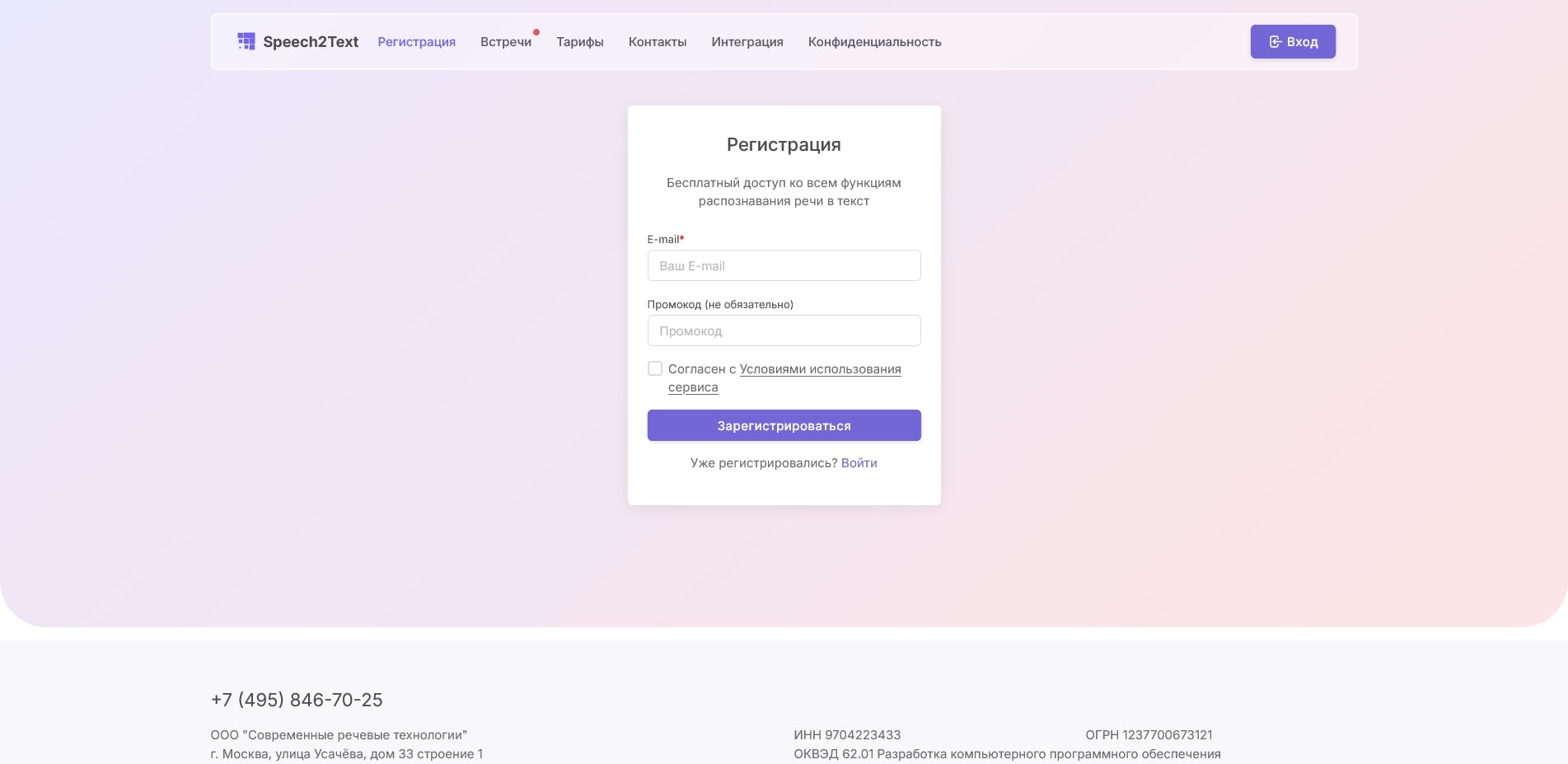The image size is (1568, 764).
Task: Click into the Промокод input field
Action: 784,330
